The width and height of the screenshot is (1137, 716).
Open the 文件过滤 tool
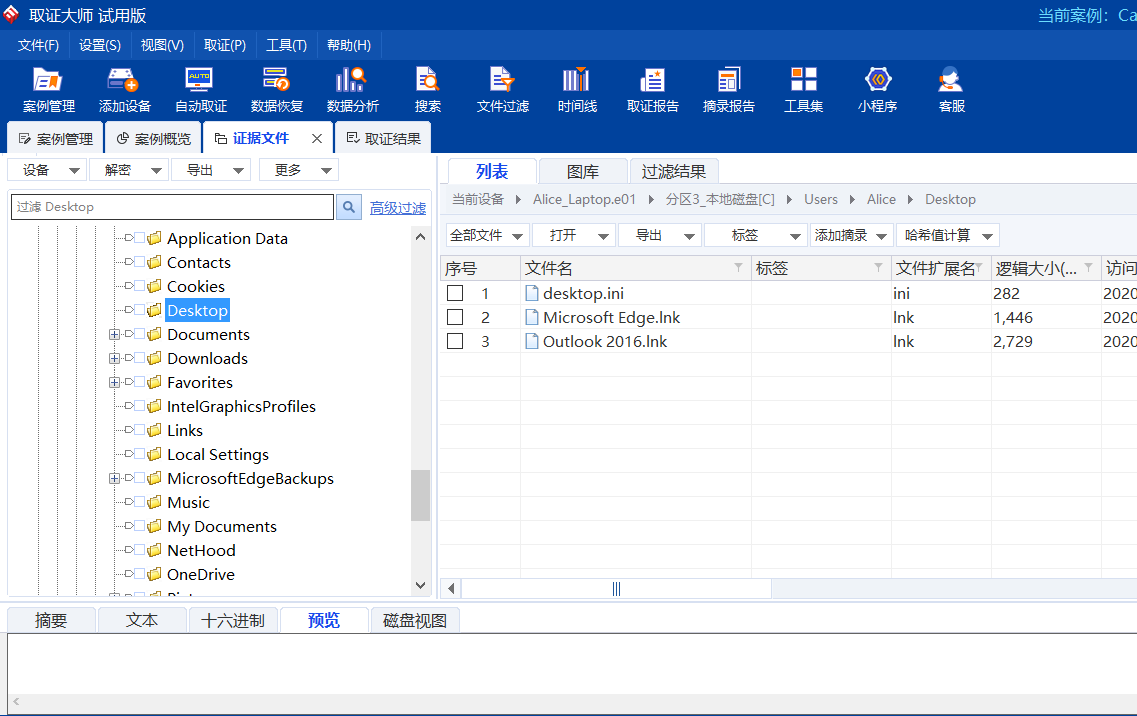503,89
